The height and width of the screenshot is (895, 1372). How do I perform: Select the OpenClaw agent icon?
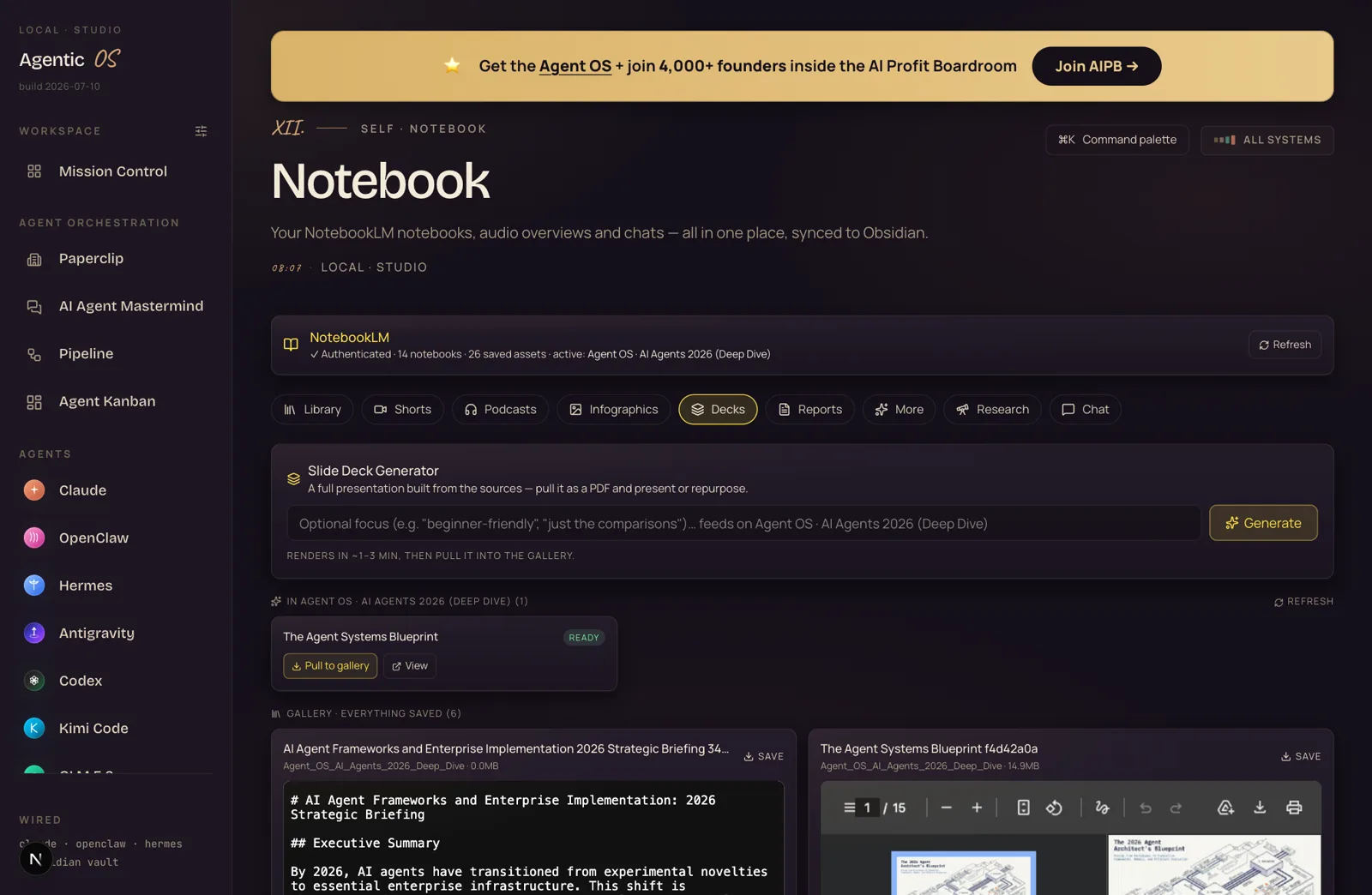pos(34,538)
